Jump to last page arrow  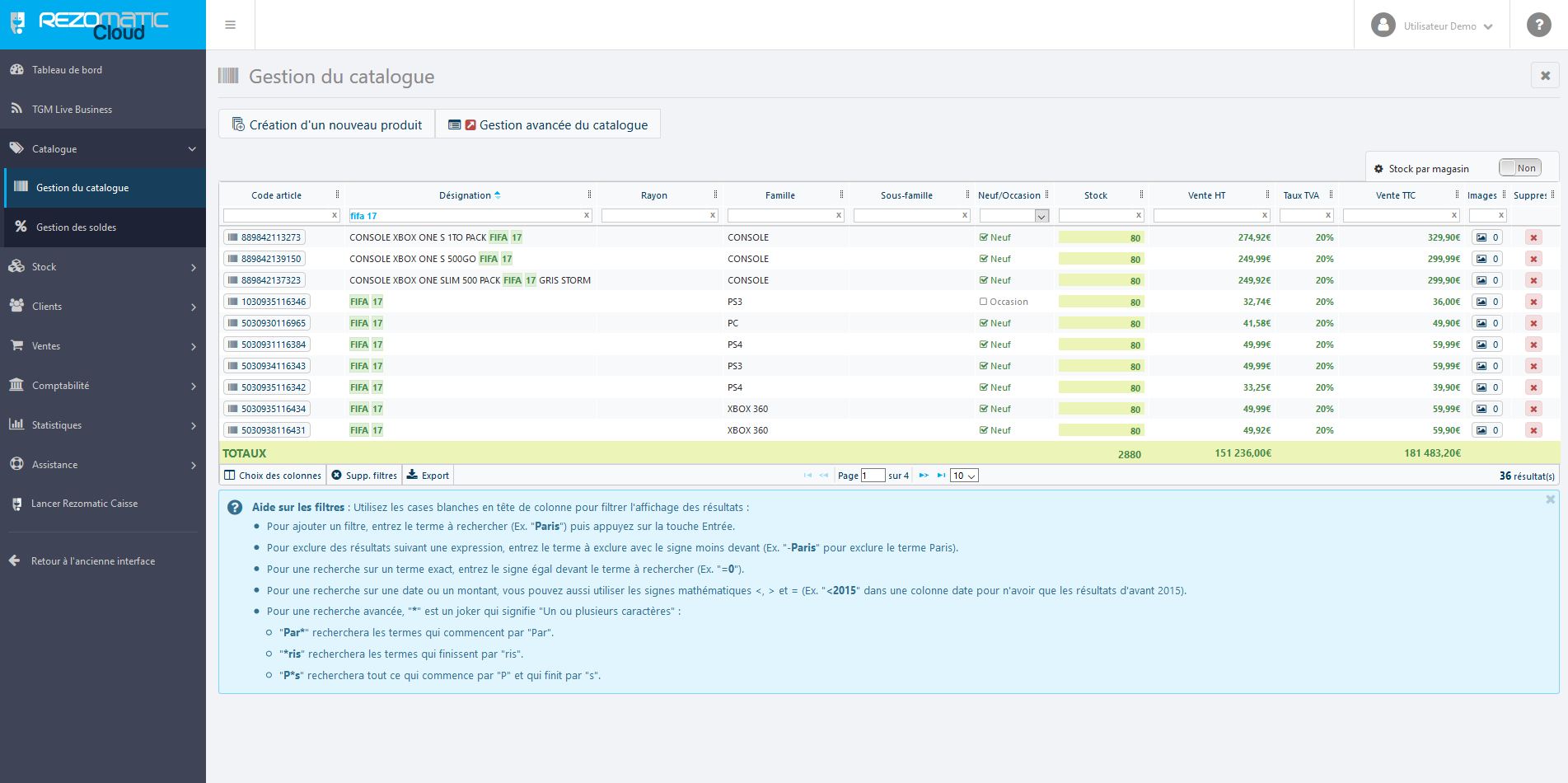click(941, 476)
